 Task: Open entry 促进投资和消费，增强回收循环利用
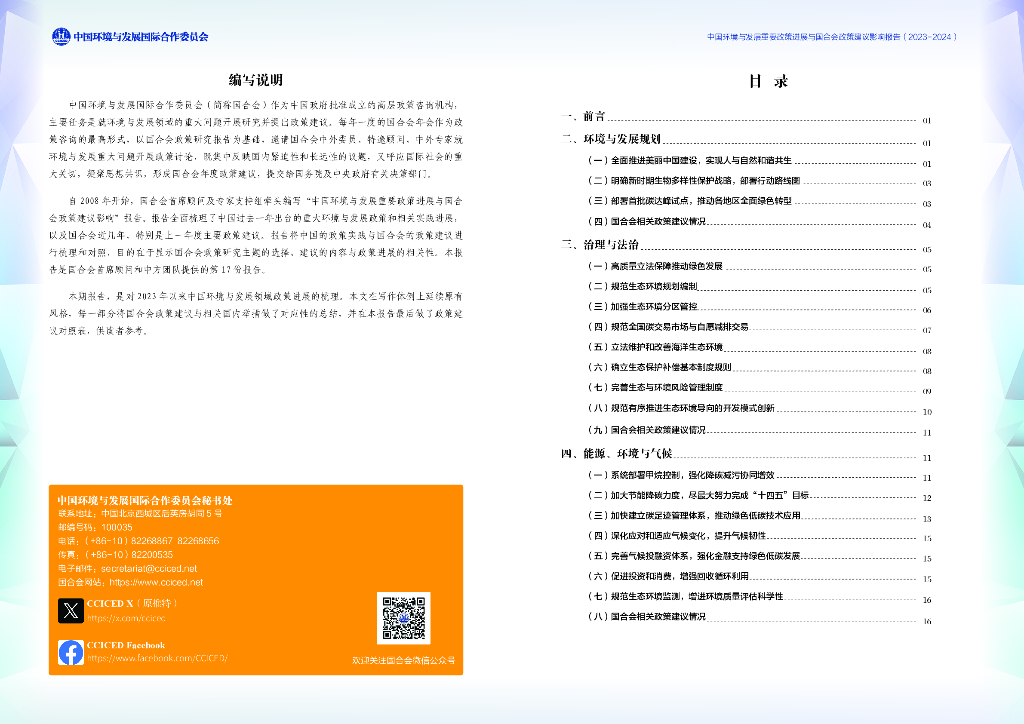pos(759,576)
